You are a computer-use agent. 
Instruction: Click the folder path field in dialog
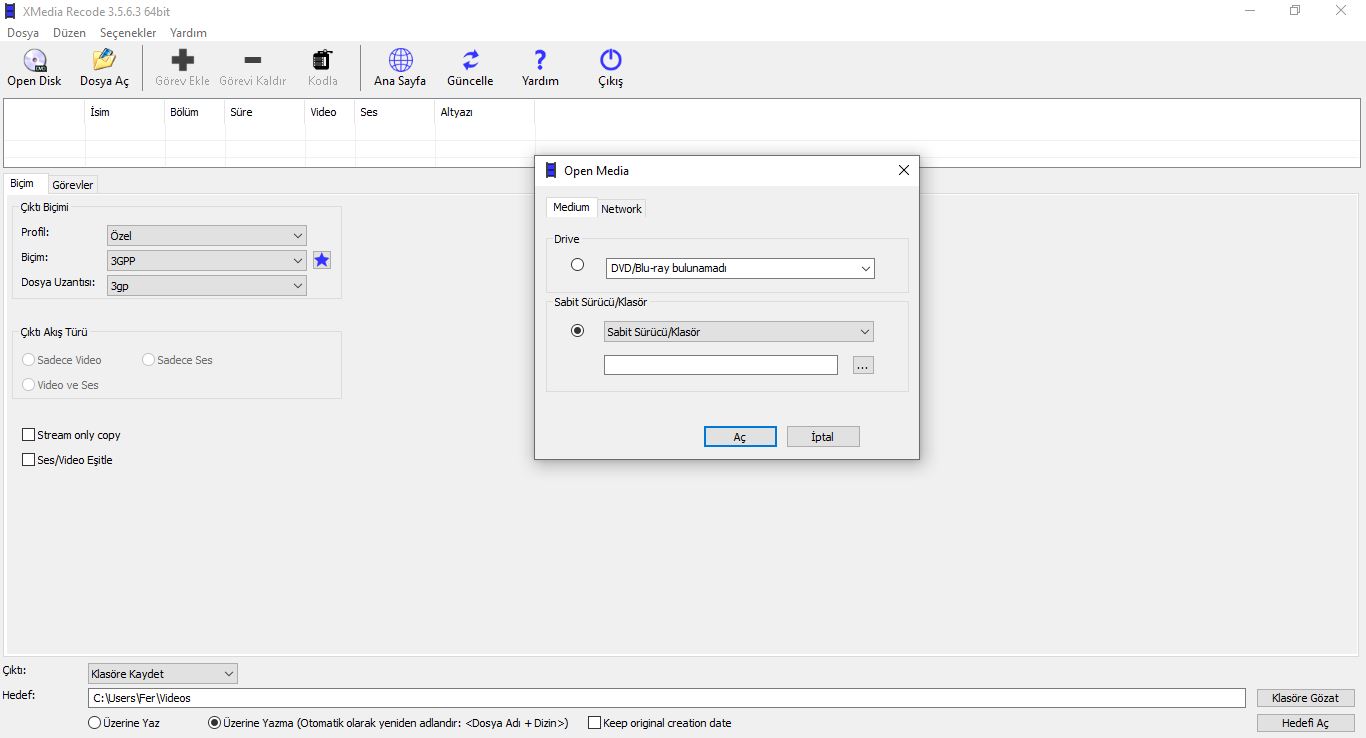pos(721,365)
